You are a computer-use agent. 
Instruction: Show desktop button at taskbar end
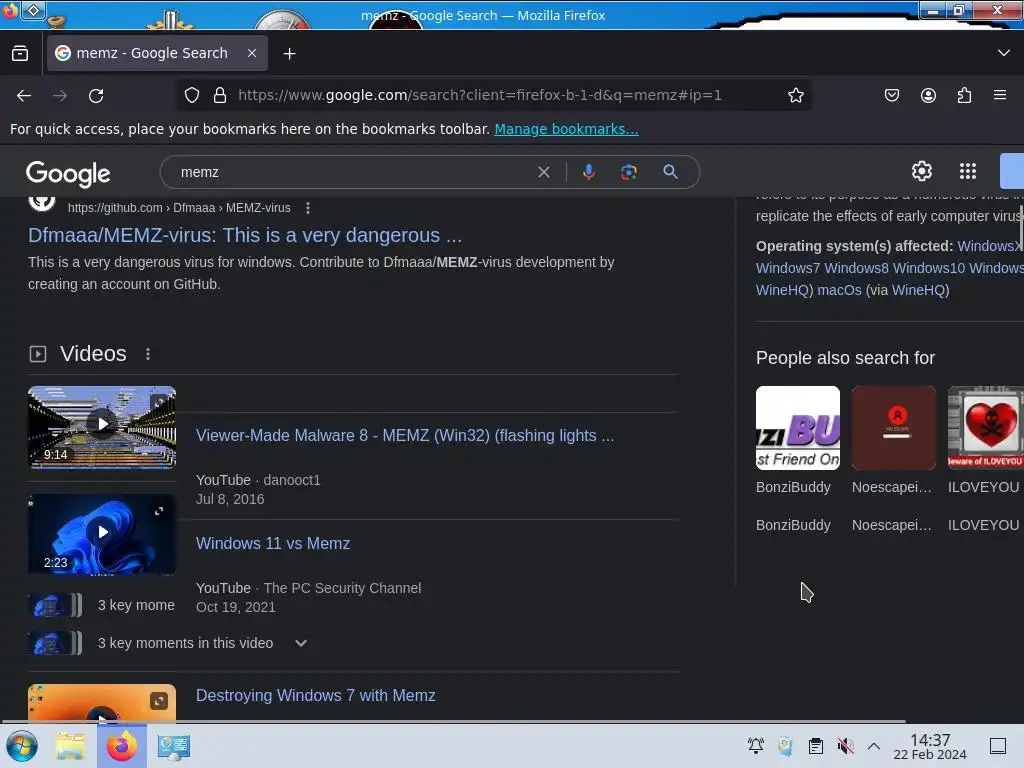pos(998,746)
